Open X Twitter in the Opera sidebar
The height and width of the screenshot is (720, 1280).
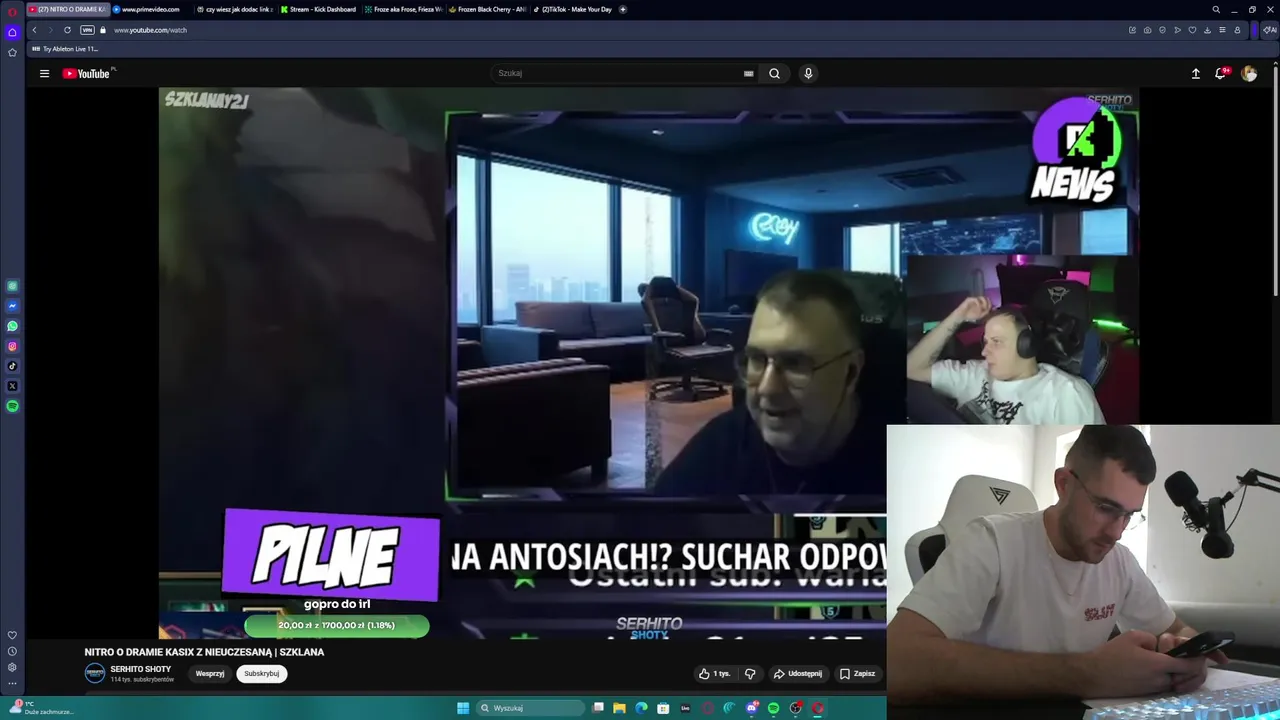[12, 386]
